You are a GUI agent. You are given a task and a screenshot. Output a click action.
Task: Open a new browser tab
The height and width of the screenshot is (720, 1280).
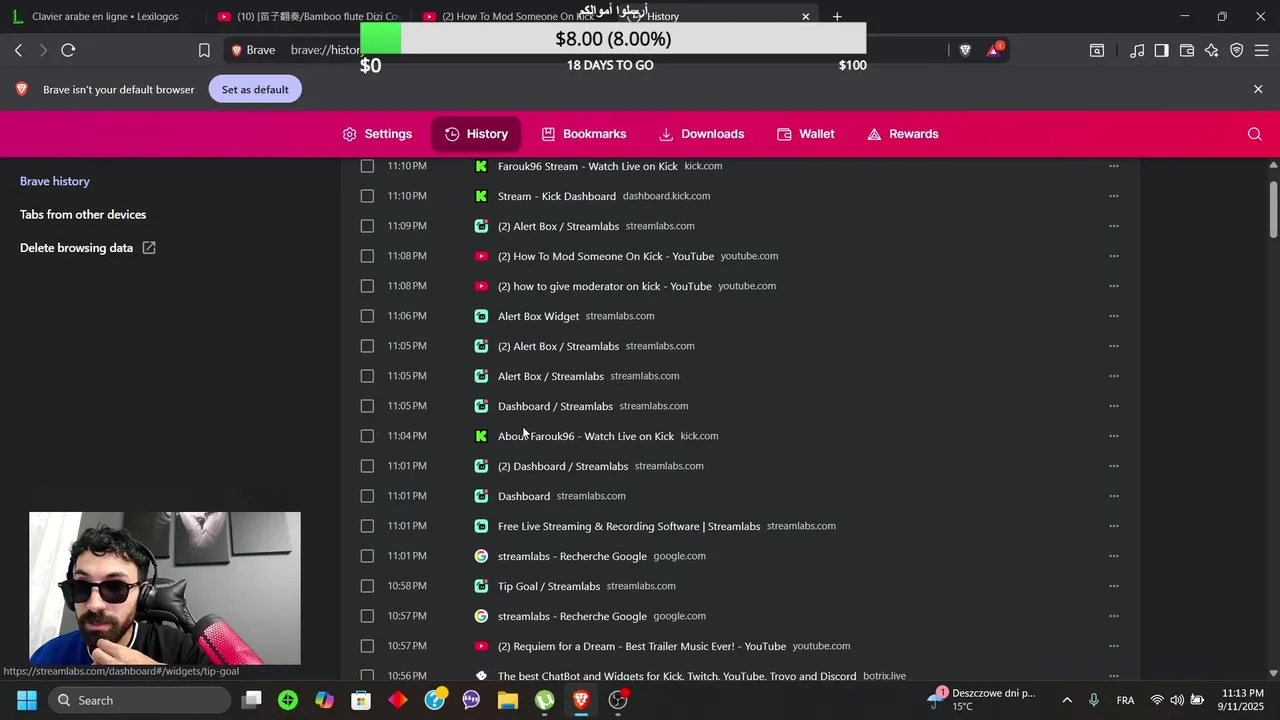pos(837,16)
